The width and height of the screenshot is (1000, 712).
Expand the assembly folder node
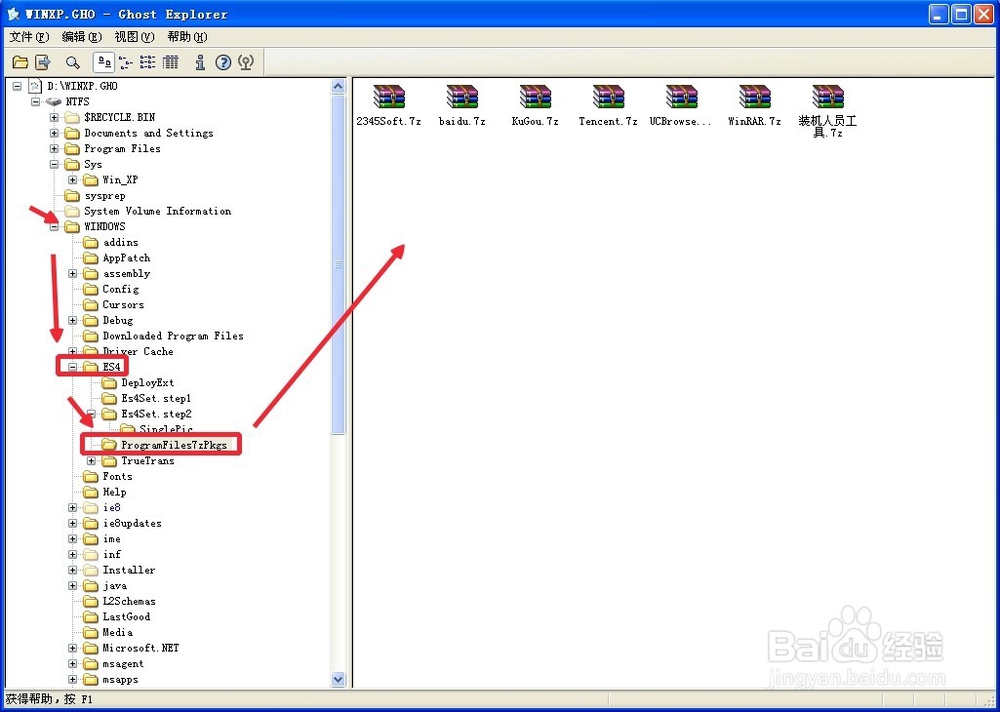[73, 274]
